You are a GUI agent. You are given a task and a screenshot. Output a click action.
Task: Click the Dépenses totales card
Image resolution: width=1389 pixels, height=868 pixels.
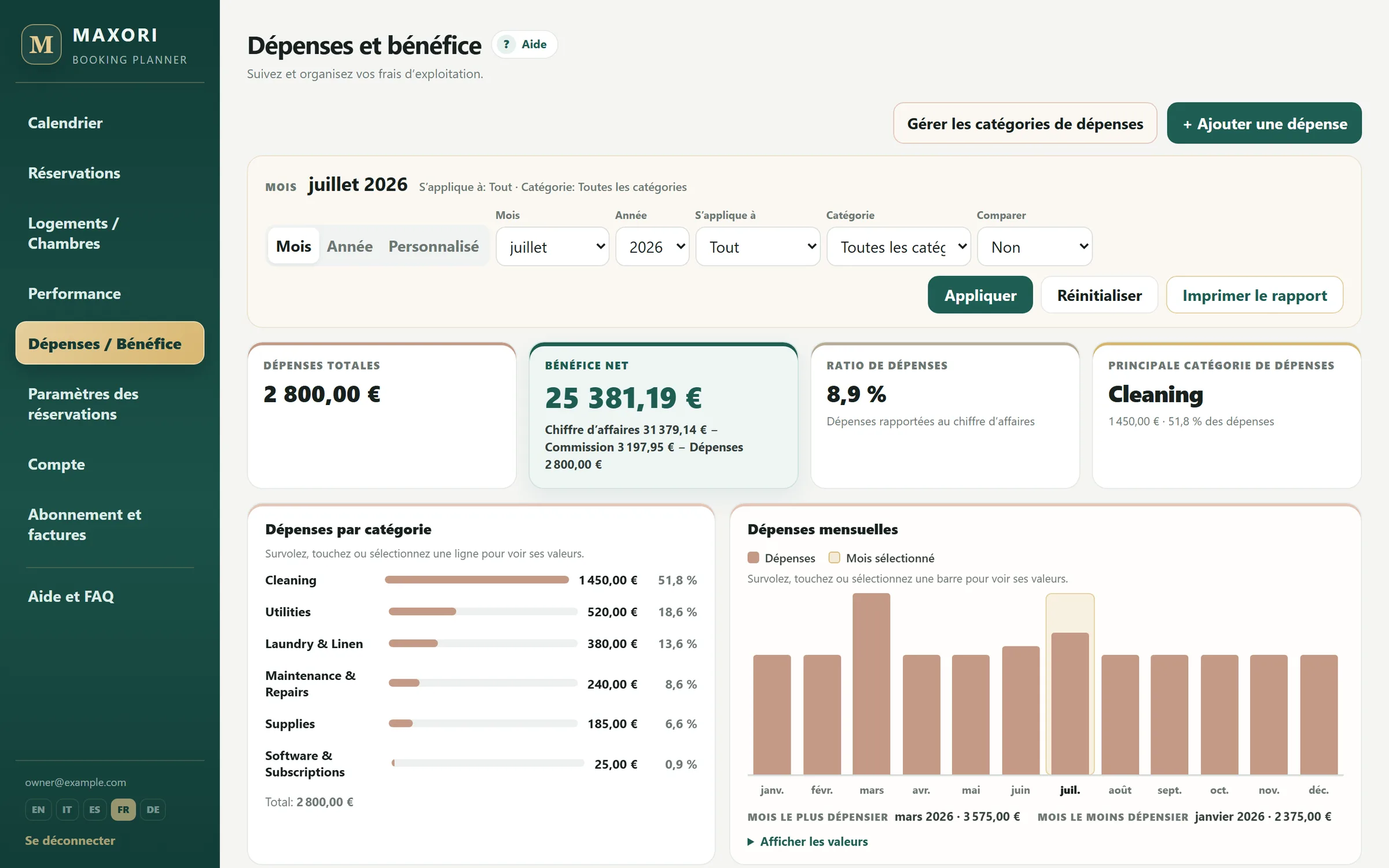382,415
